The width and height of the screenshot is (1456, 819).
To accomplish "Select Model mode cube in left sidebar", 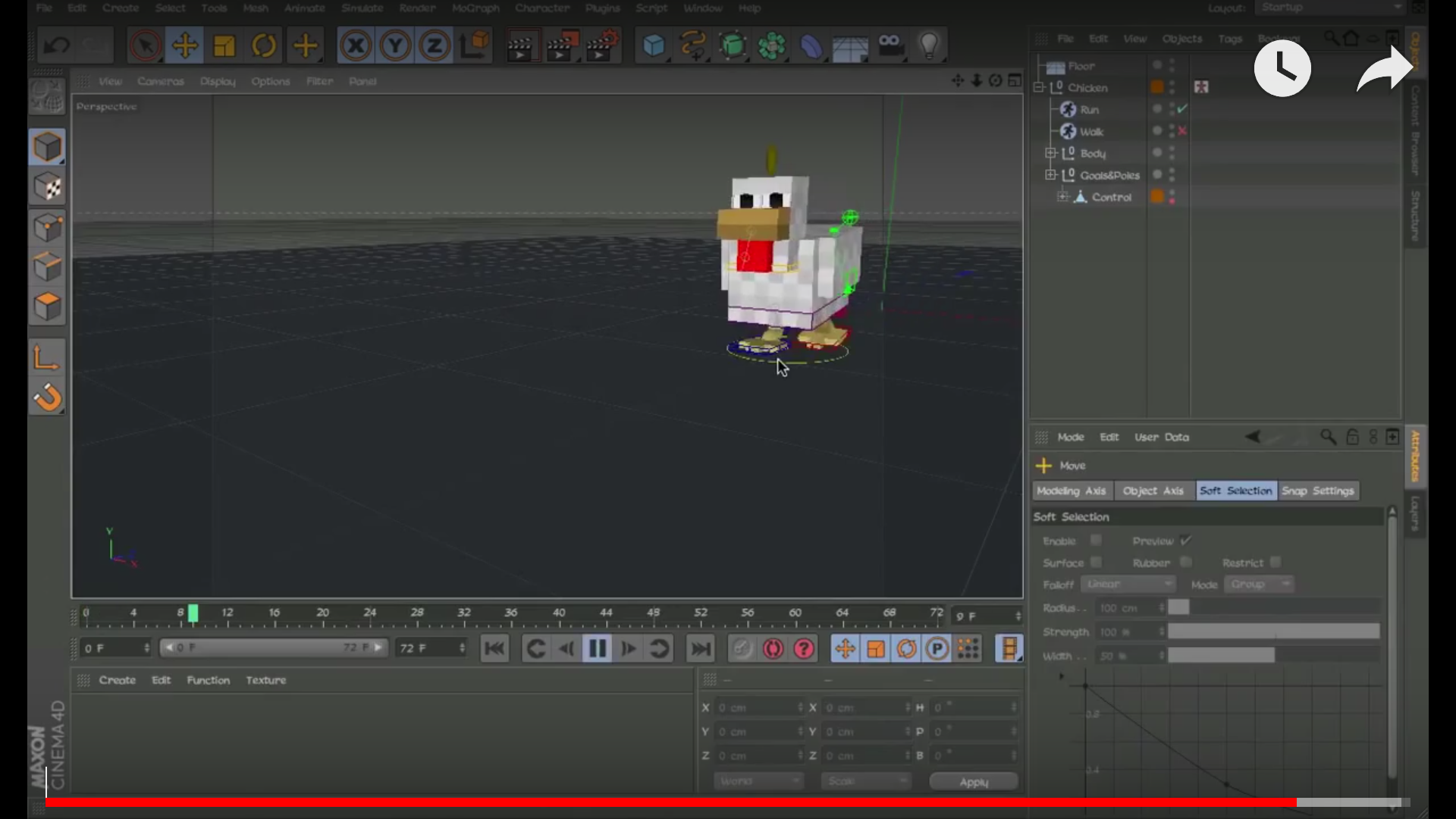I will click(48, 147).
